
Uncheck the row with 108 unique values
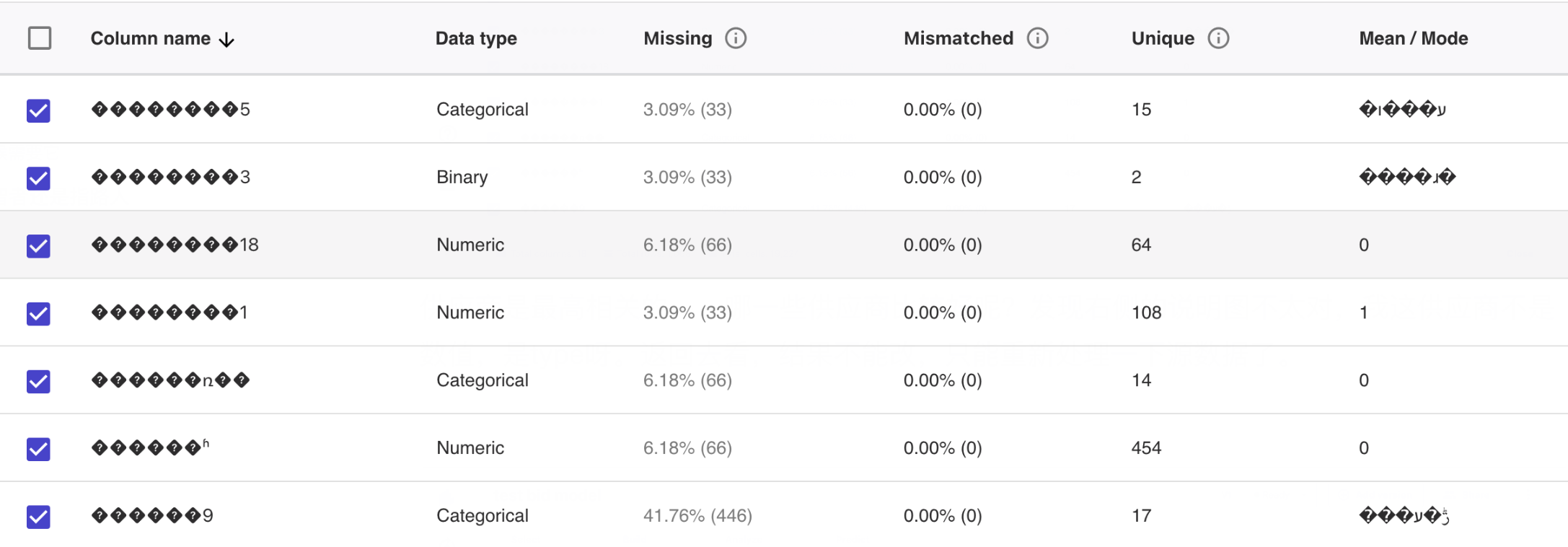39,314
